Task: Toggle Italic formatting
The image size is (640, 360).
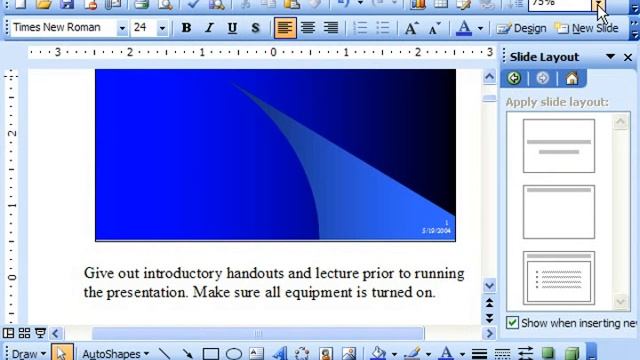Action: pos(209,28)
